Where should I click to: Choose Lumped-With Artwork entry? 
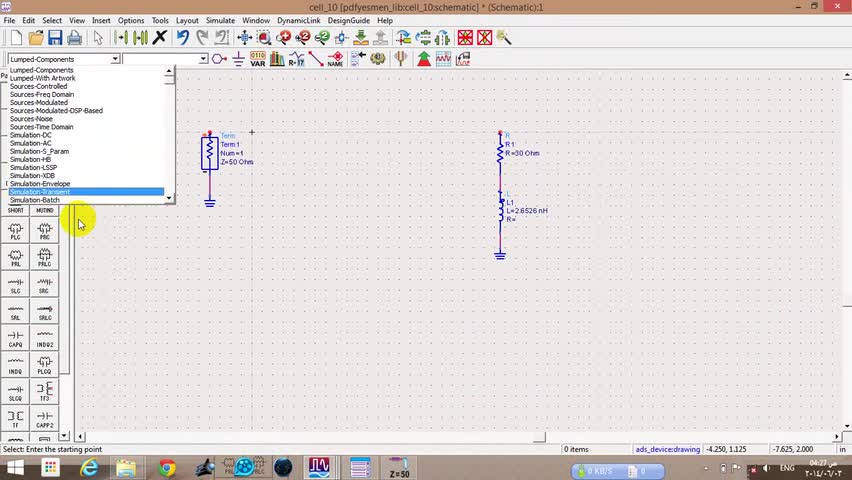86,78
